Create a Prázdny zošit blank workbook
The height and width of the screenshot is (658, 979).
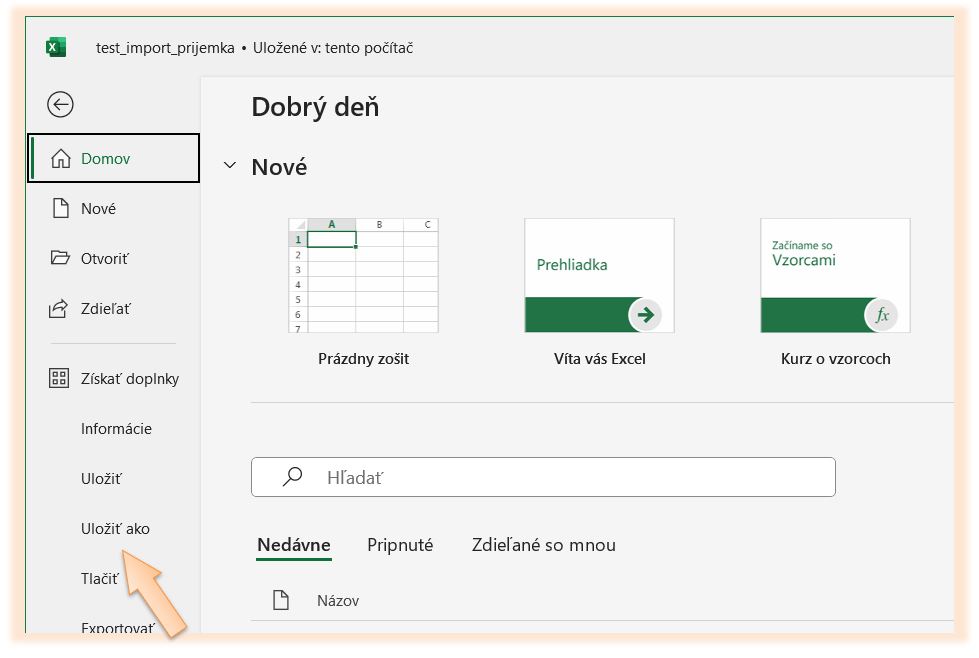(x=363, y=276)
